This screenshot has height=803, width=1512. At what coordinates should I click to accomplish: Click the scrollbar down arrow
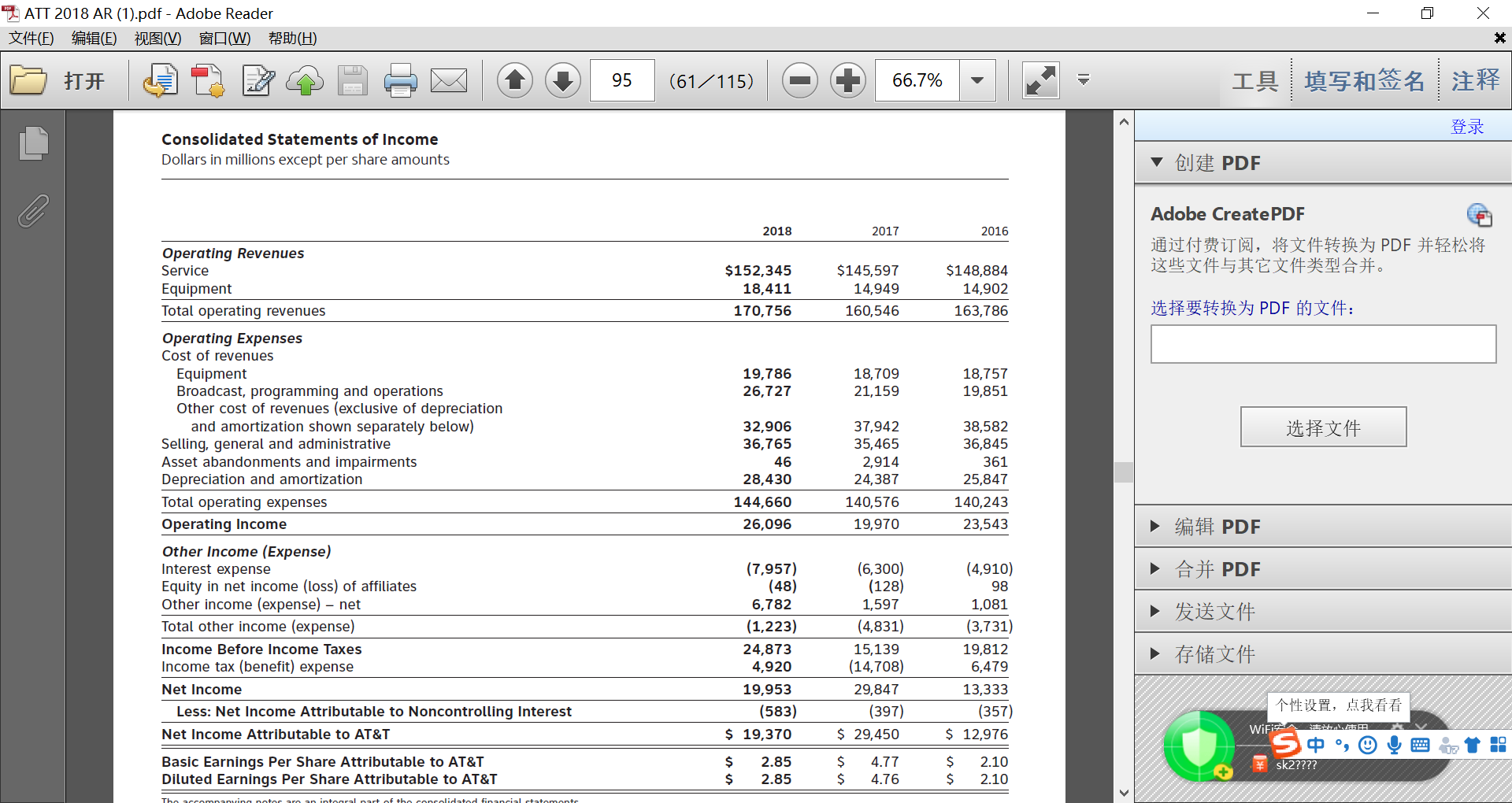pos(1124,793)
